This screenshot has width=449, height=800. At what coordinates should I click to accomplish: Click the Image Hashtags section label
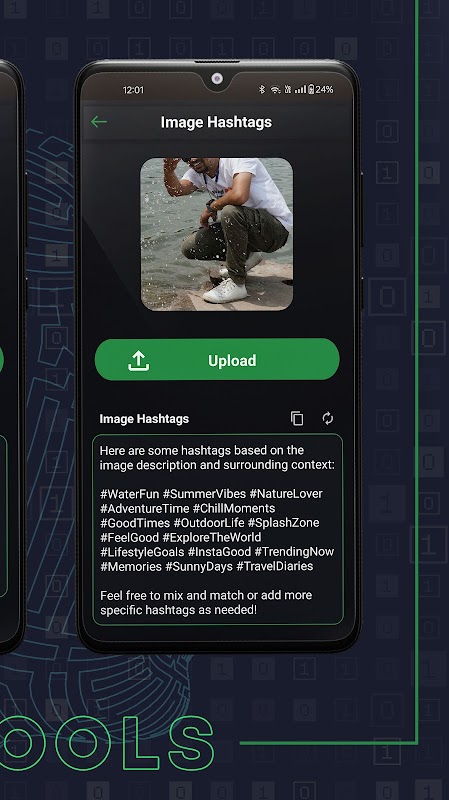(x=144, y=419)
